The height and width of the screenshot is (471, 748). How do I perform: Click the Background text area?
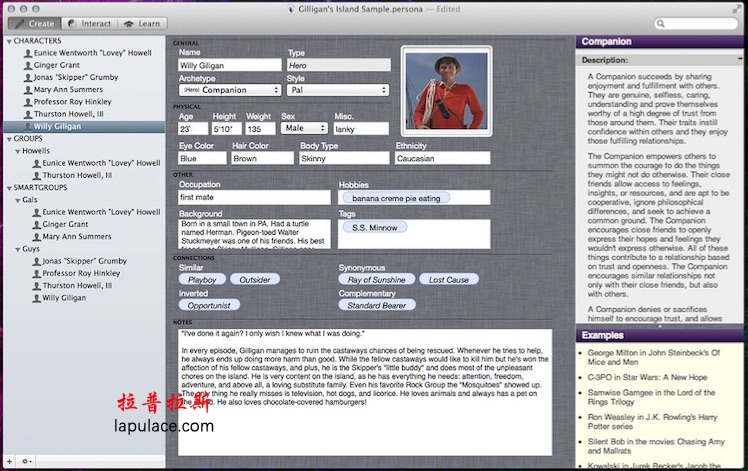(x=254, y=234)
